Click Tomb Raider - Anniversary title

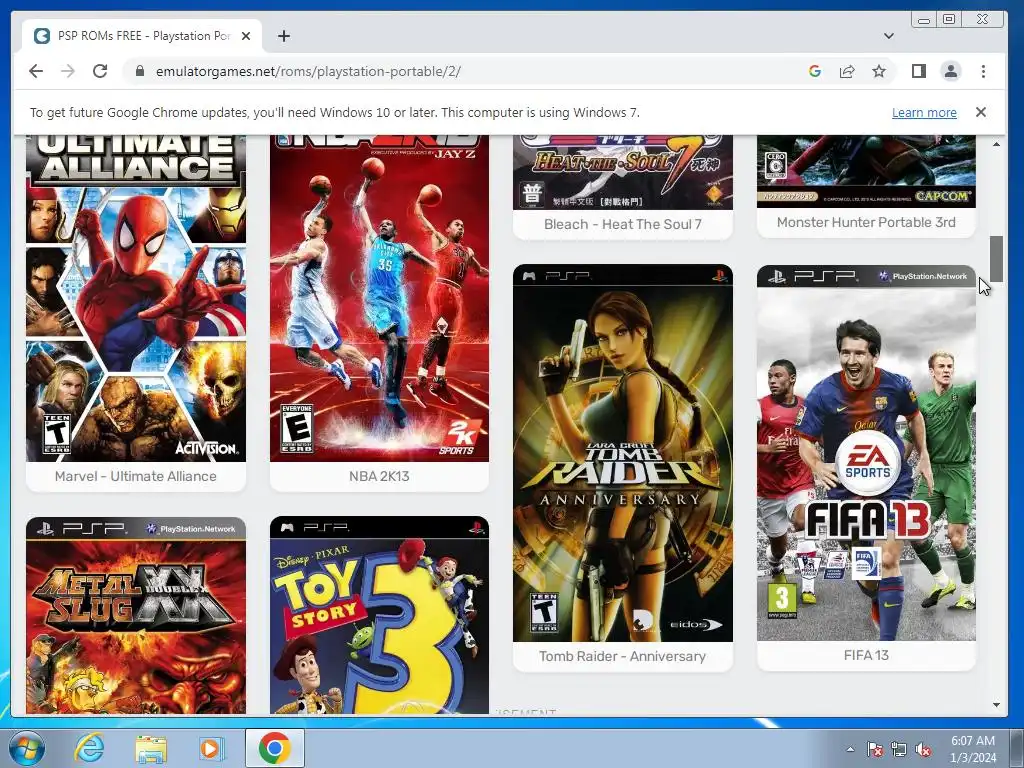click(622, 656)
